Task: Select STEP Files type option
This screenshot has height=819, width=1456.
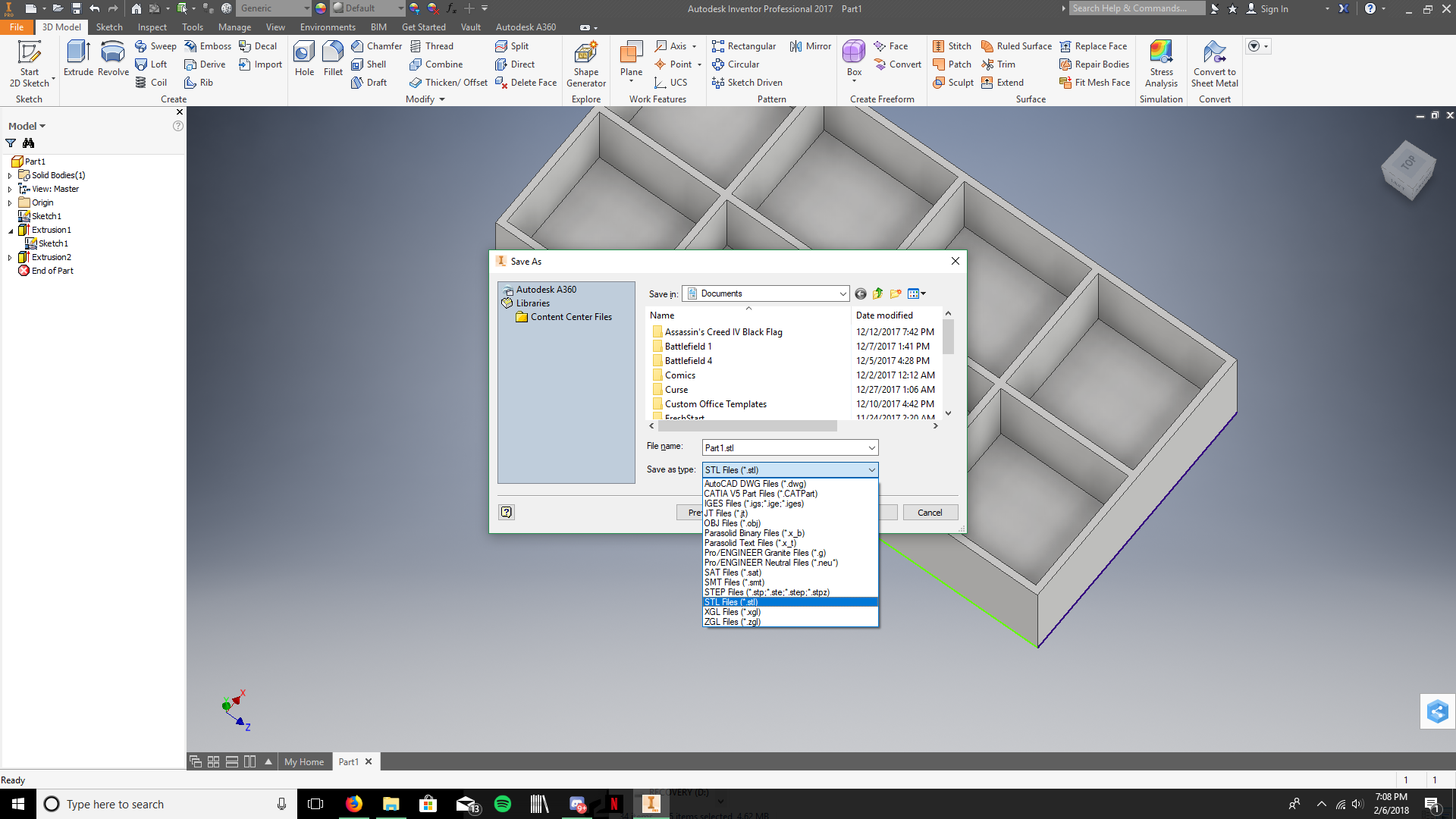Action: [x=790, y=592]
